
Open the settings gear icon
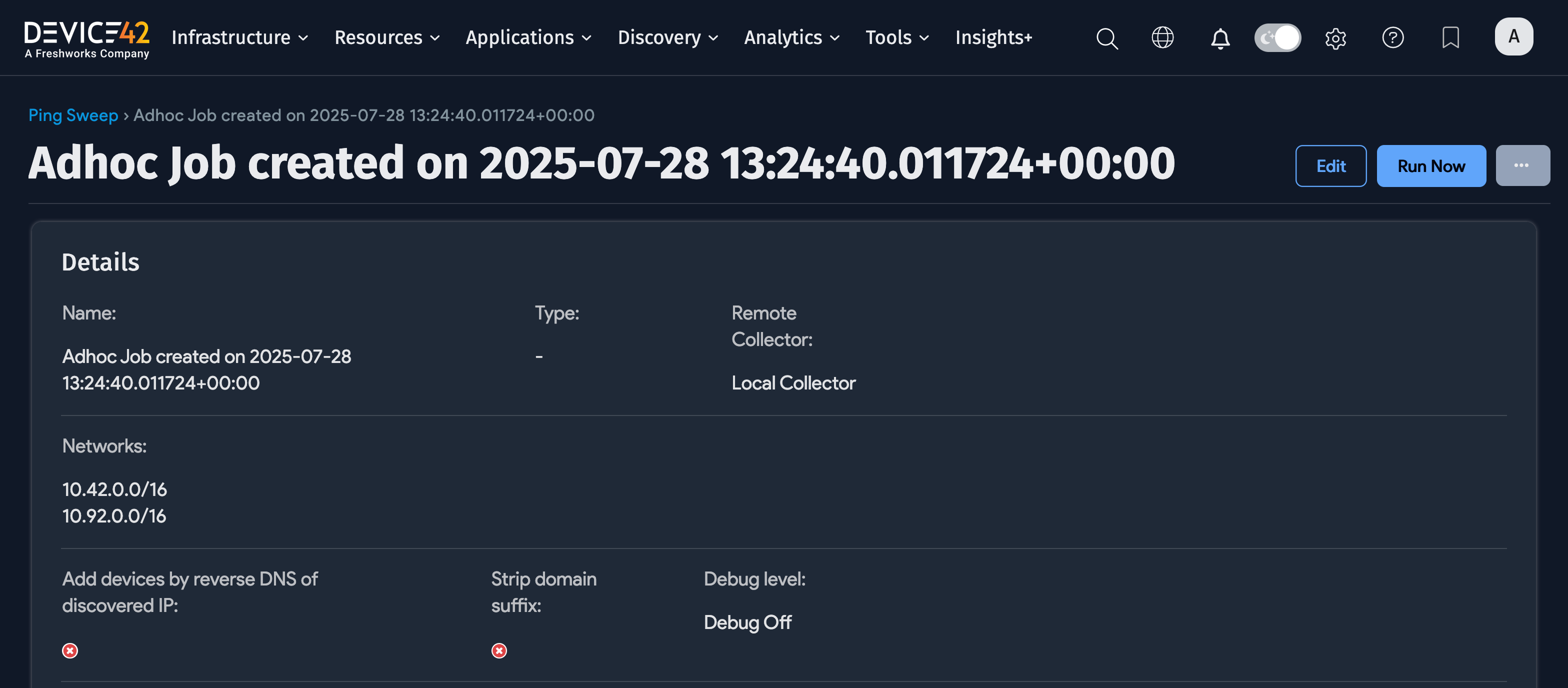click(x=1335, y=38)
